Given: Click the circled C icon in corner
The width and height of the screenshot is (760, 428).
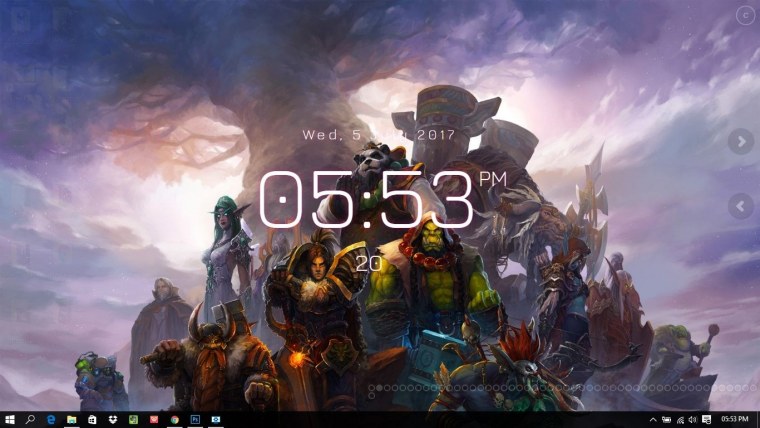Looking at the screenshot, I should coord(744,15).
